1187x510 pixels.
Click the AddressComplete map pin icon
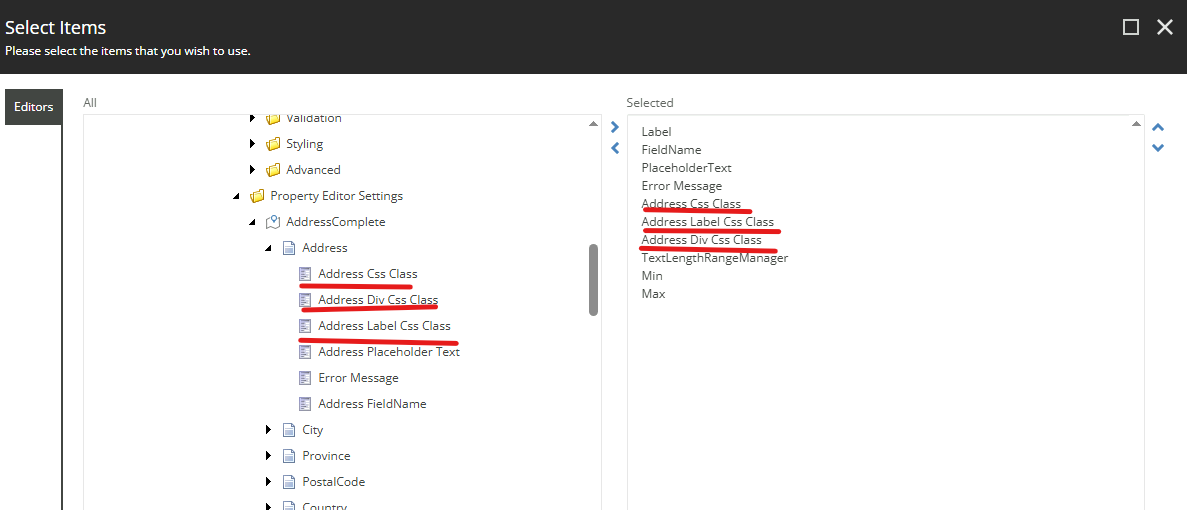tap(273, 222)
